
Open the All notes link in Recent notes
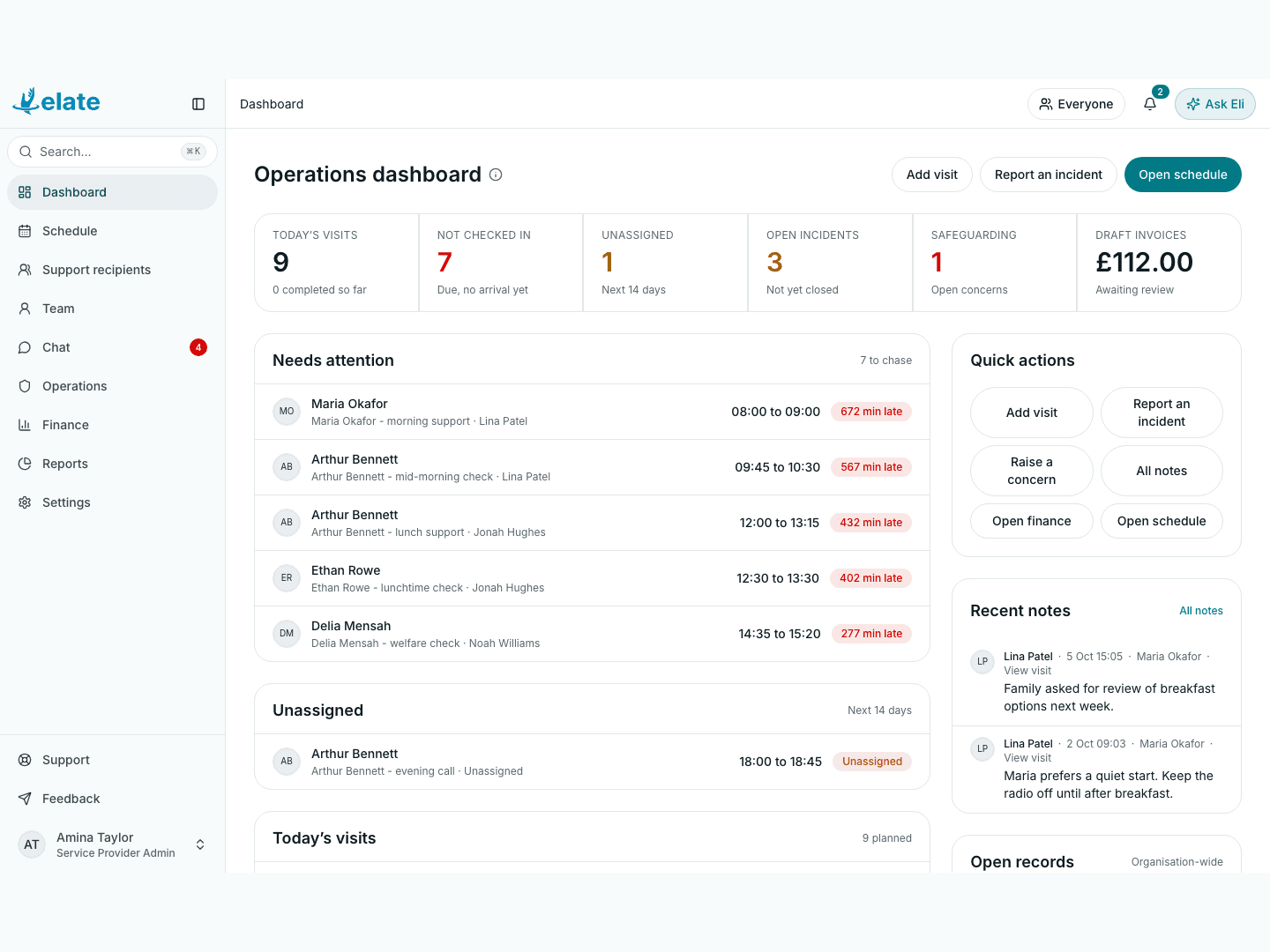1201,611
